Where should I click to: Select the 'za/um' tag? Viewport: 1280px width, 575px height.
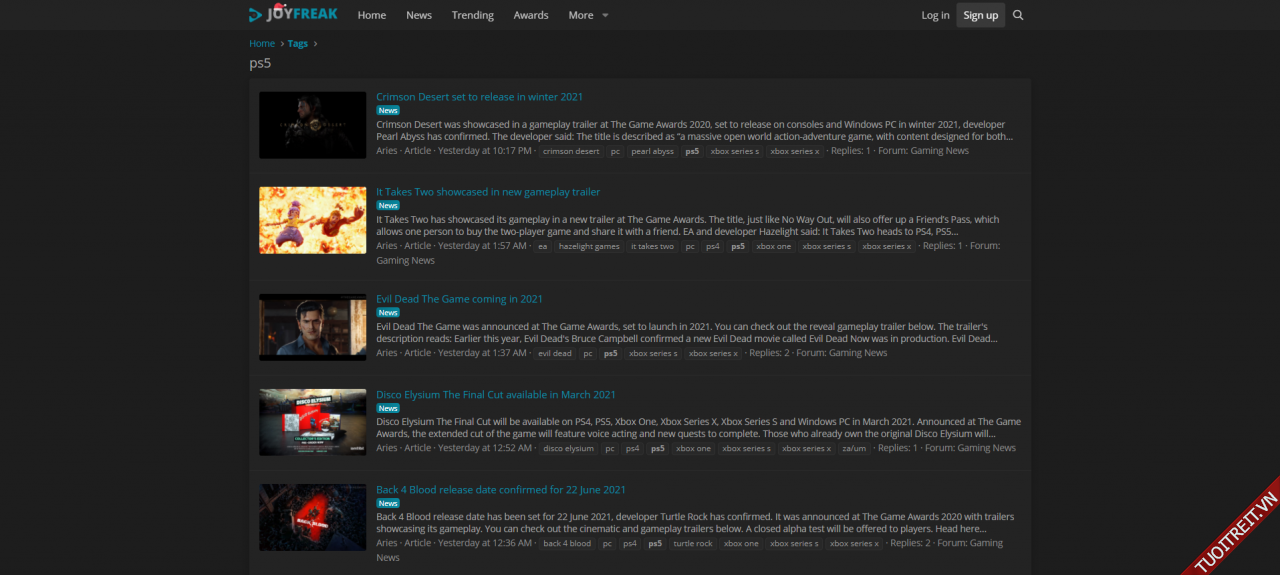click(x=854, y=449)
